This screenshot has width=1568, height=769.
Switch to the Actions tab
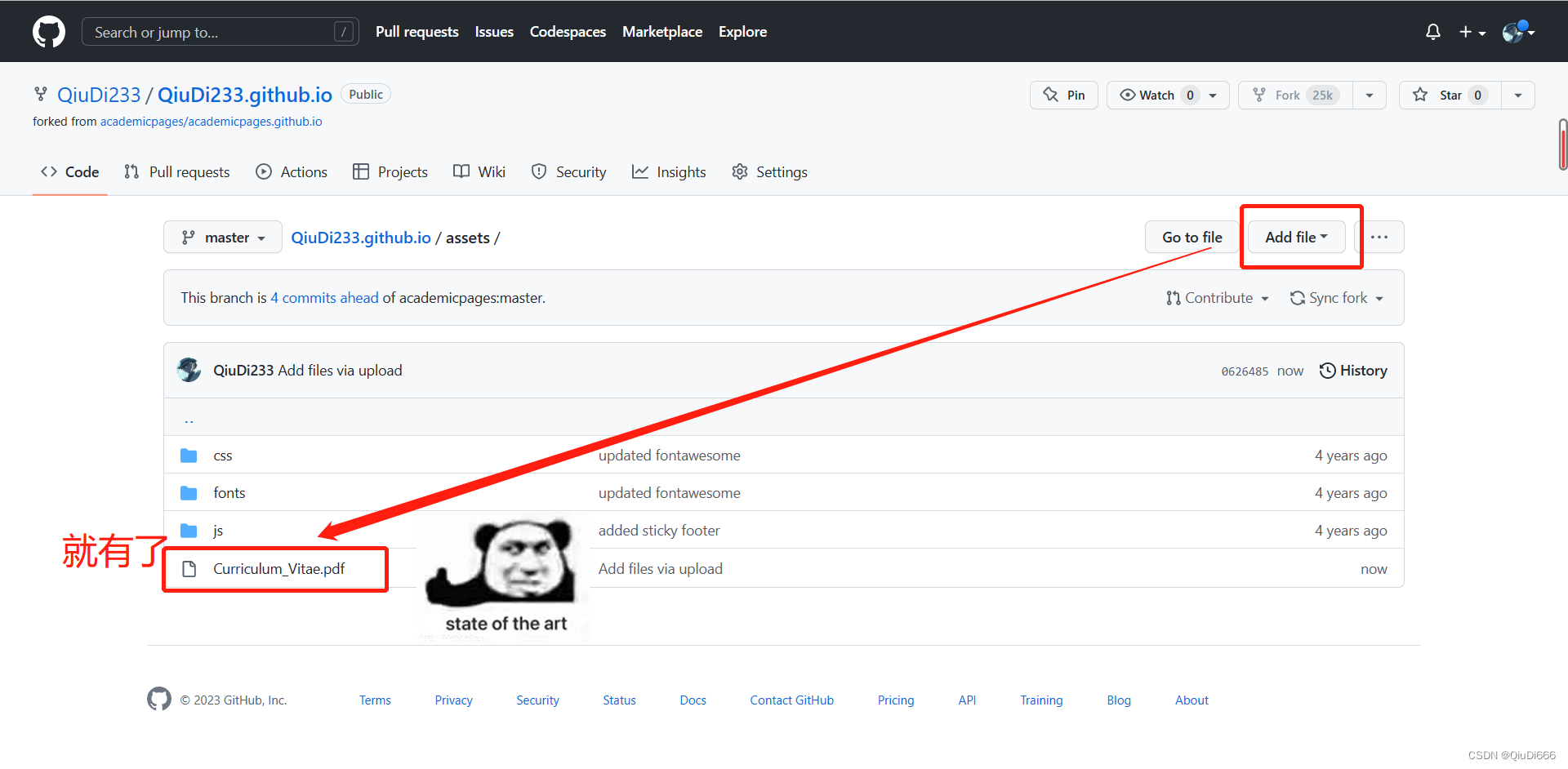292,172
